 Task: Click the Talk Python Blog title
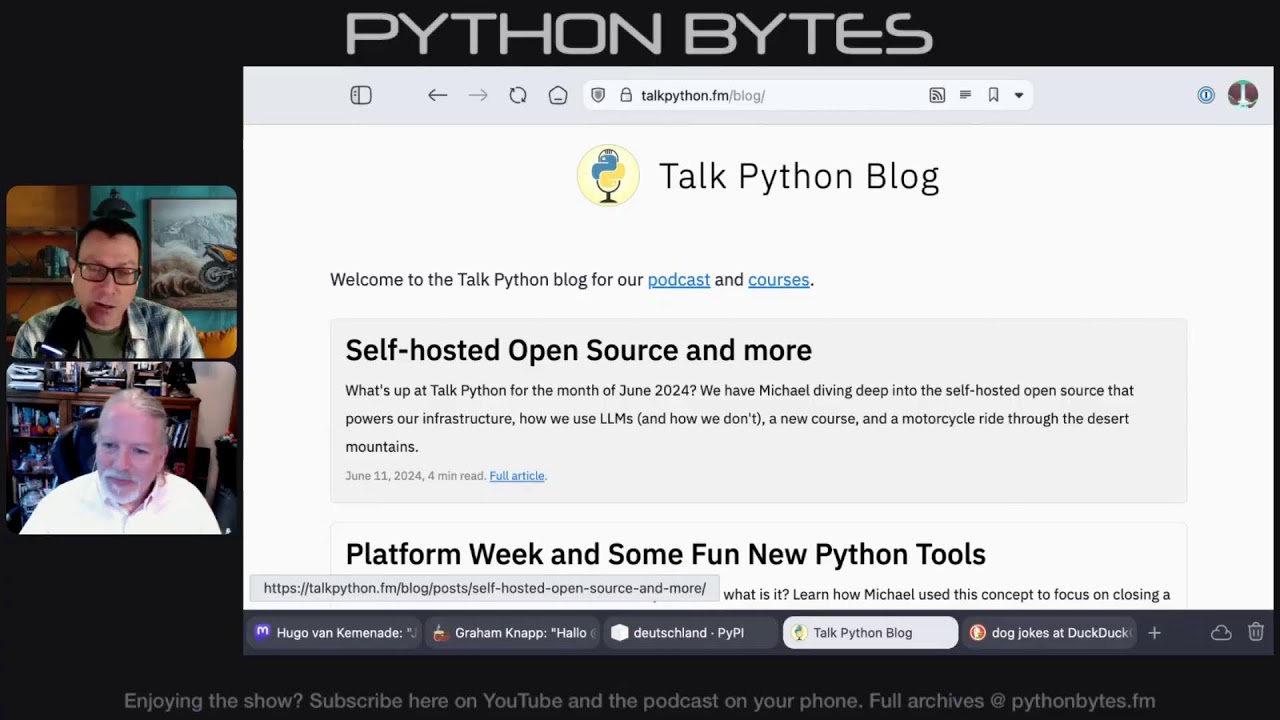point(799,176)
